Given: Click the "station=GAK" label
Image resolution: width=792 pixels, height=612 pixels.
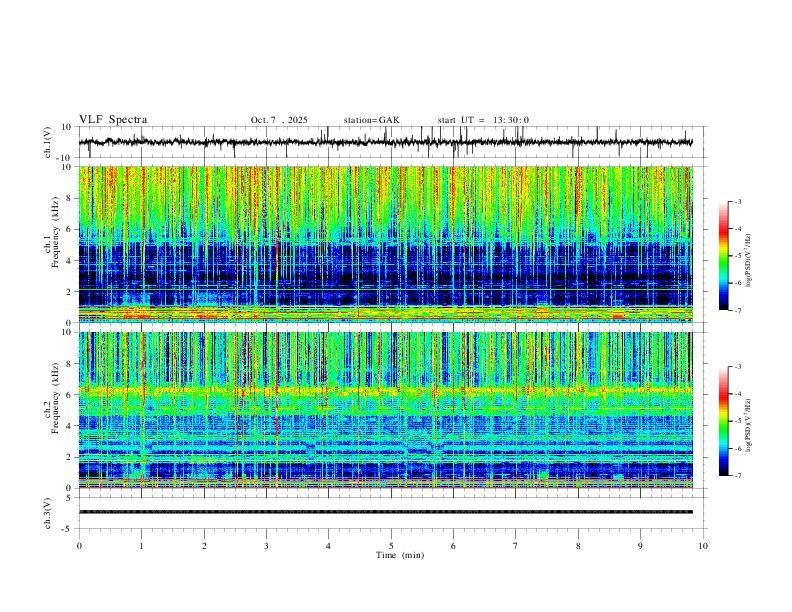Looking at the screenshot, I should click(371, 120).
